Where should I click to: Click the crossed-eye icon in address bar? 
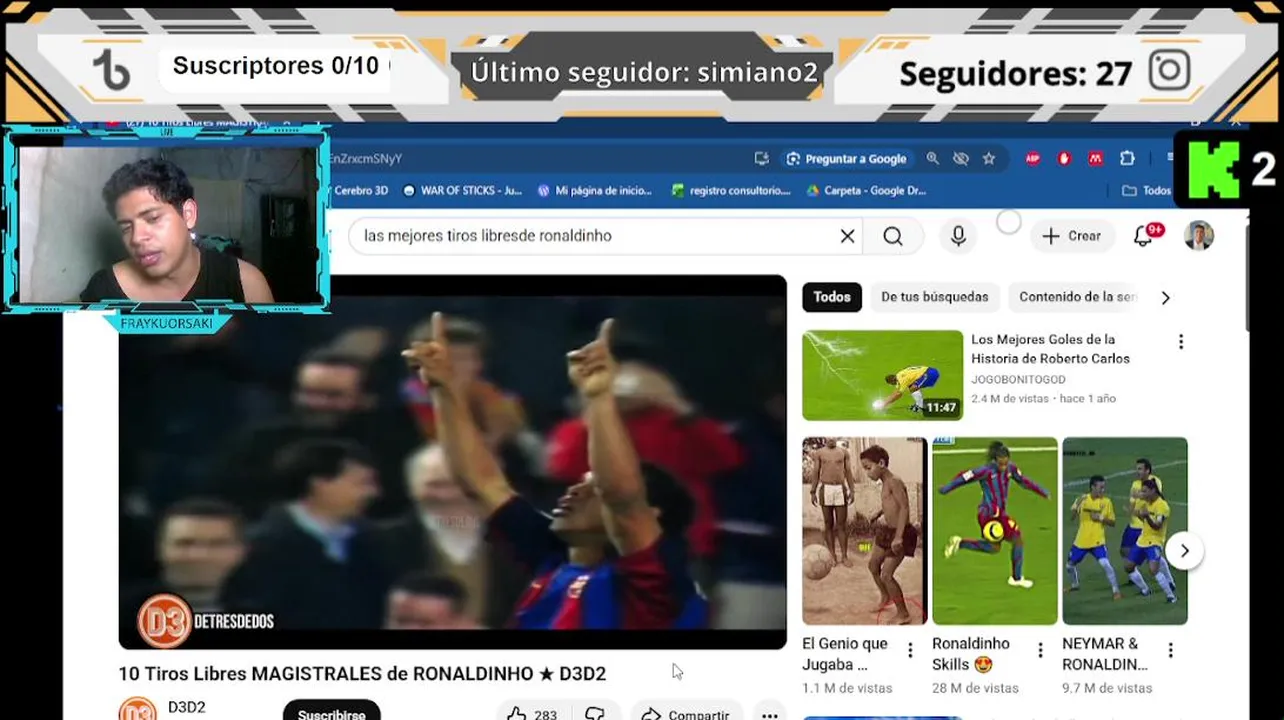click(961, 159)
